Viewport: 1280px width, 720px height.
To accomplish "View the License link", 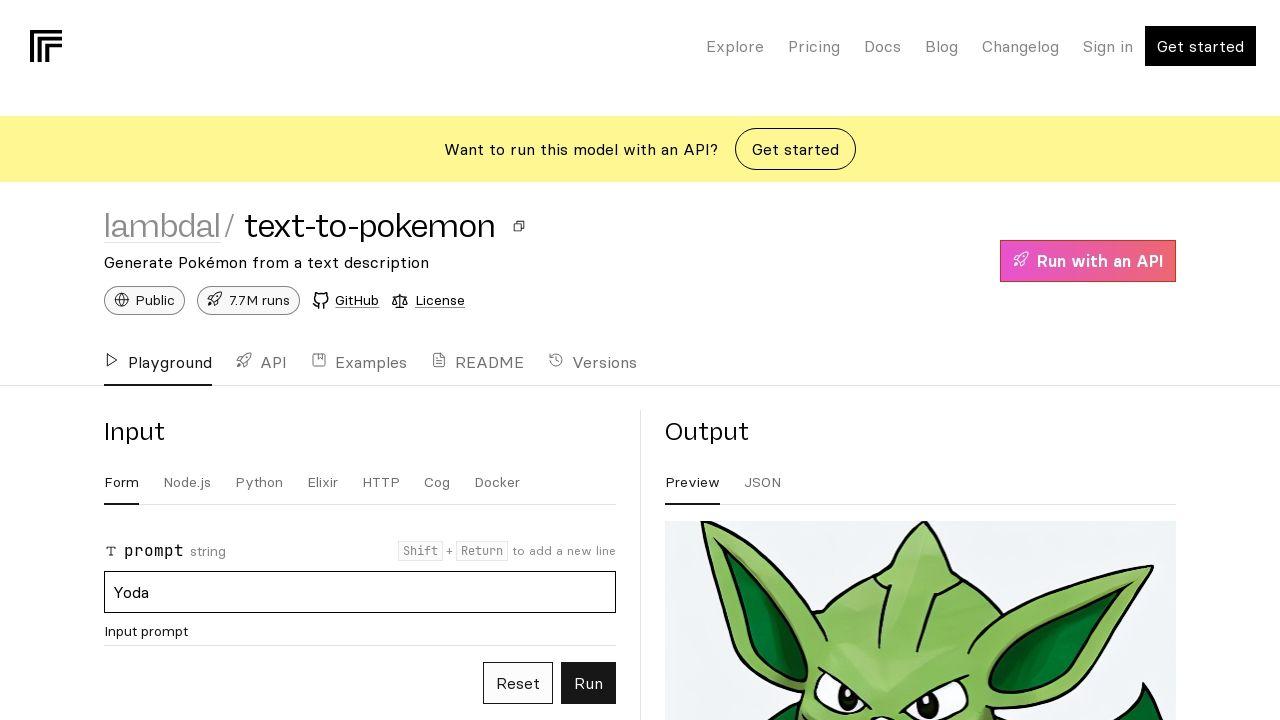I will coord(440,301).
